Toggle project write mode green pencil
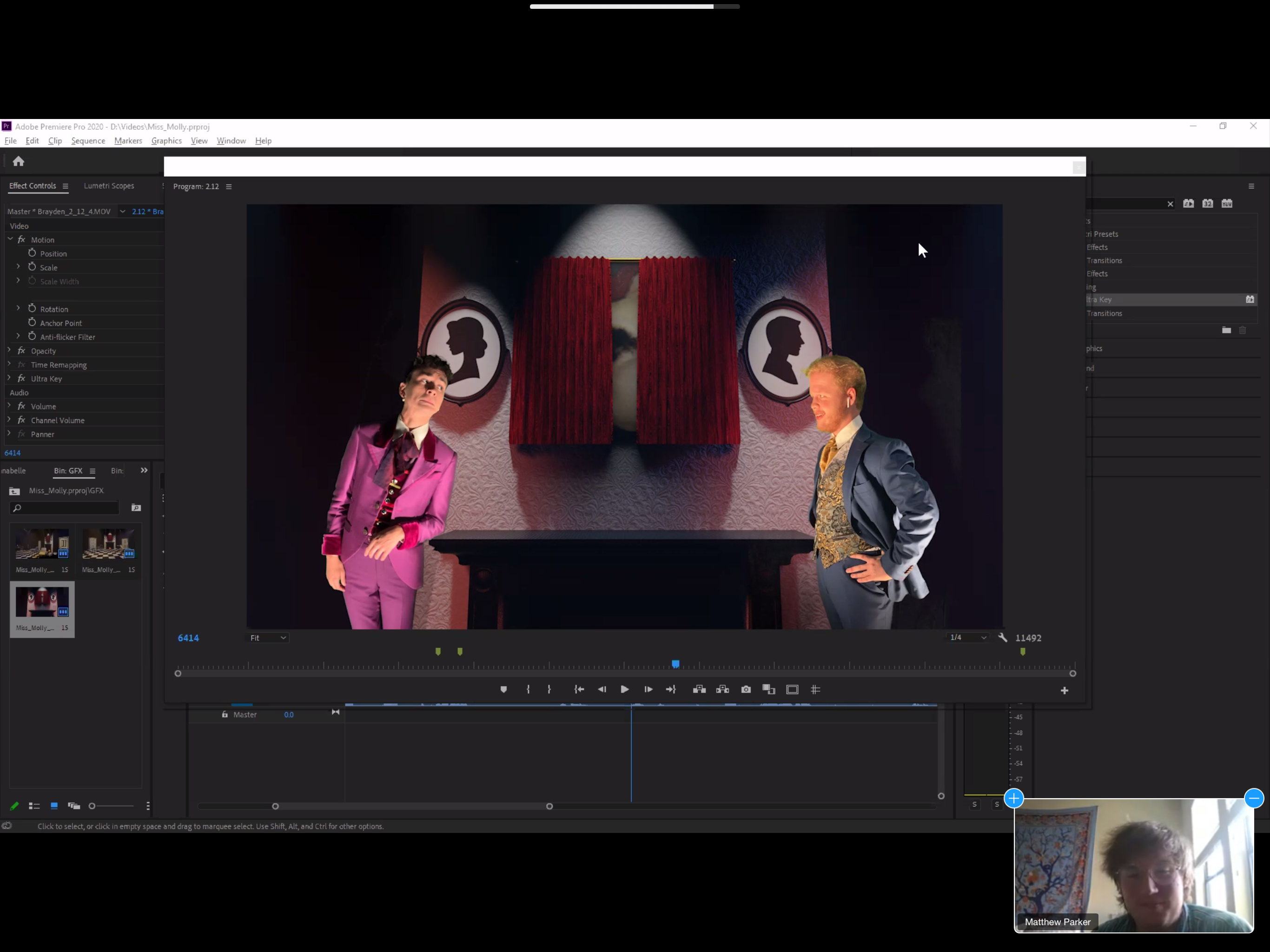 [14, 806]
